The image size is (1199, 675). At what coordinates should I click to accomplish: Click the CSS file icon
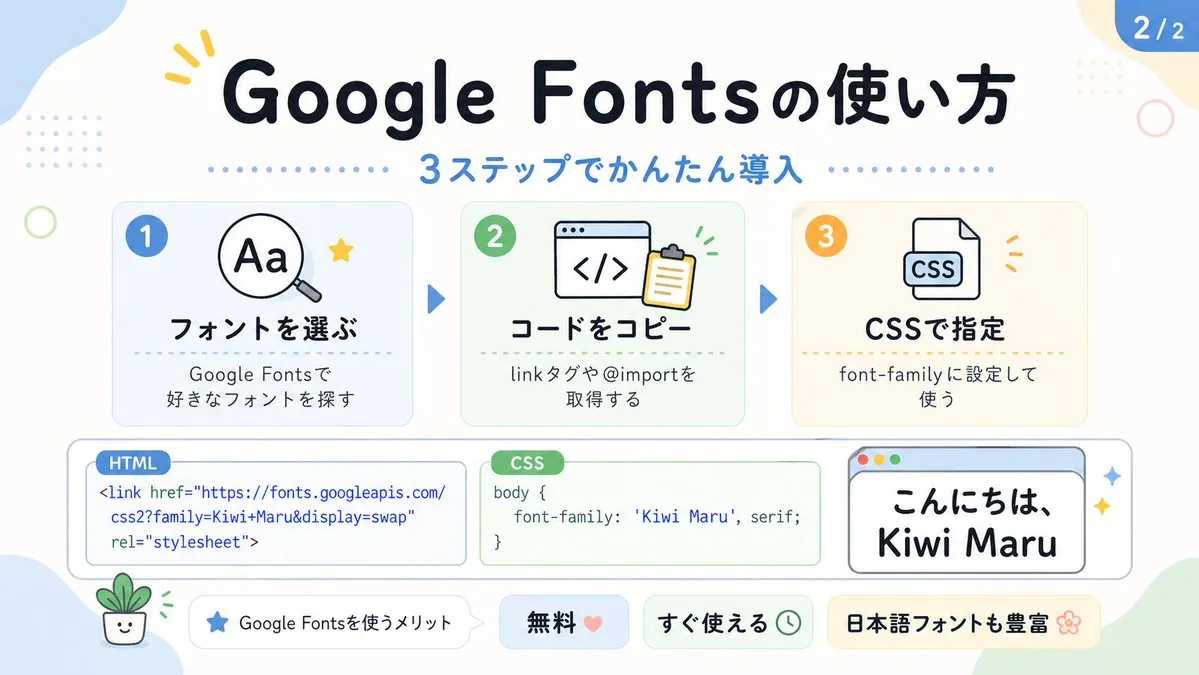pyautogui.click(x=941, y=258)
